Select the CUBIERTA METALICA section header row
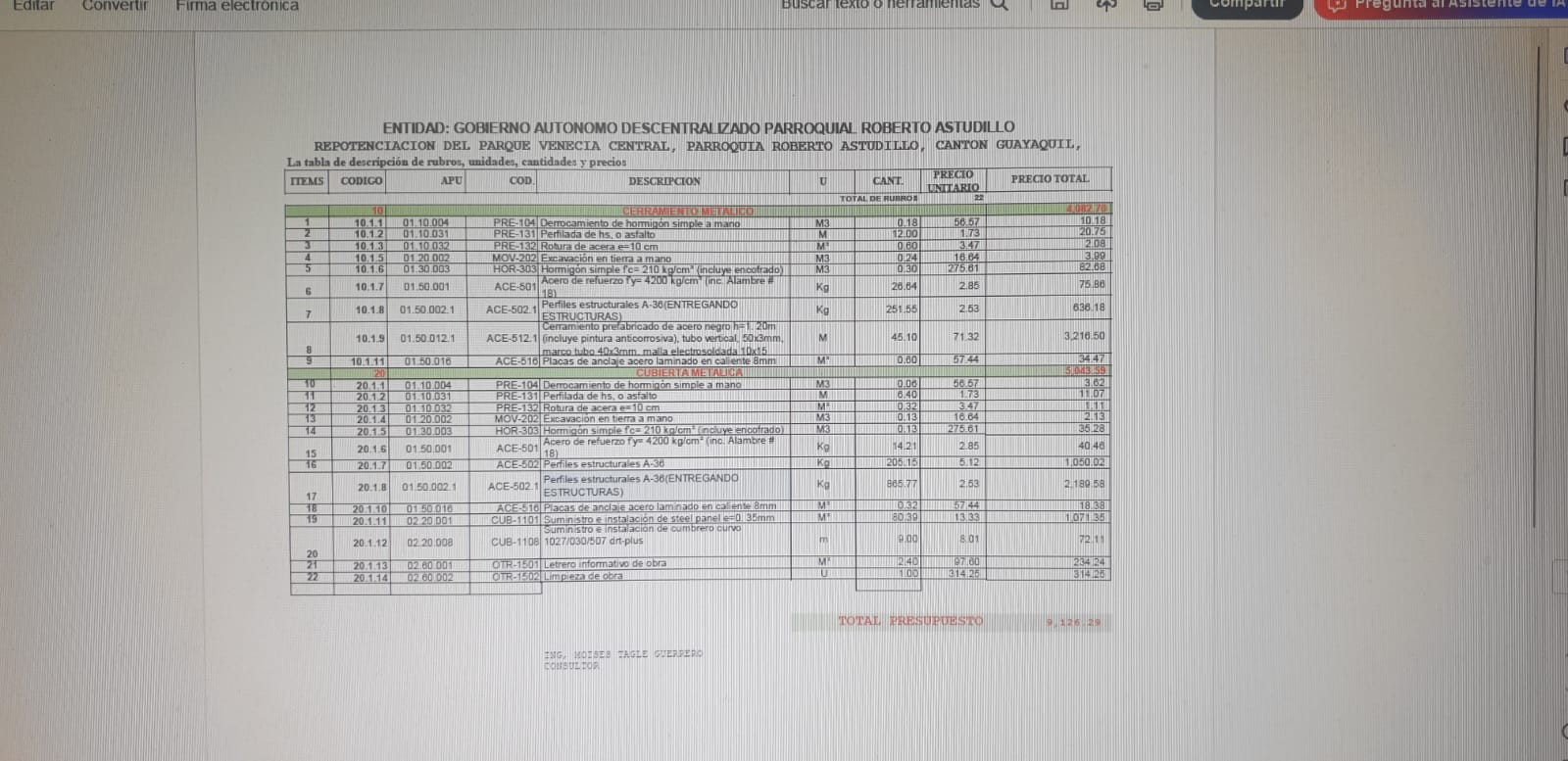The image size is (1568, 761). click(x=689, y=372)
